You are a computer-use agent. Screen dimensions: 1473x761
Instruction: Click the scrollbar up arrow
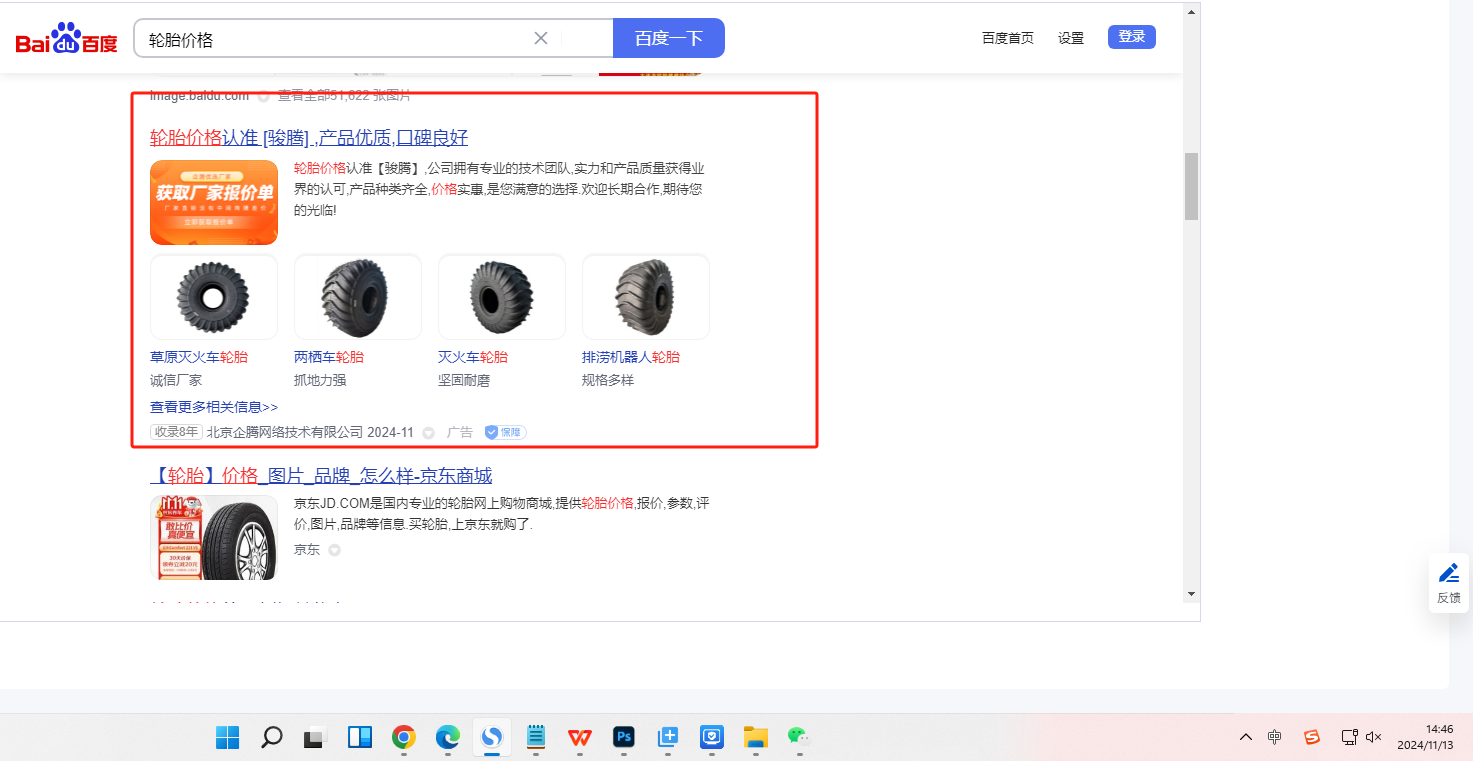pyautogui.click(x=1191, y=12)
